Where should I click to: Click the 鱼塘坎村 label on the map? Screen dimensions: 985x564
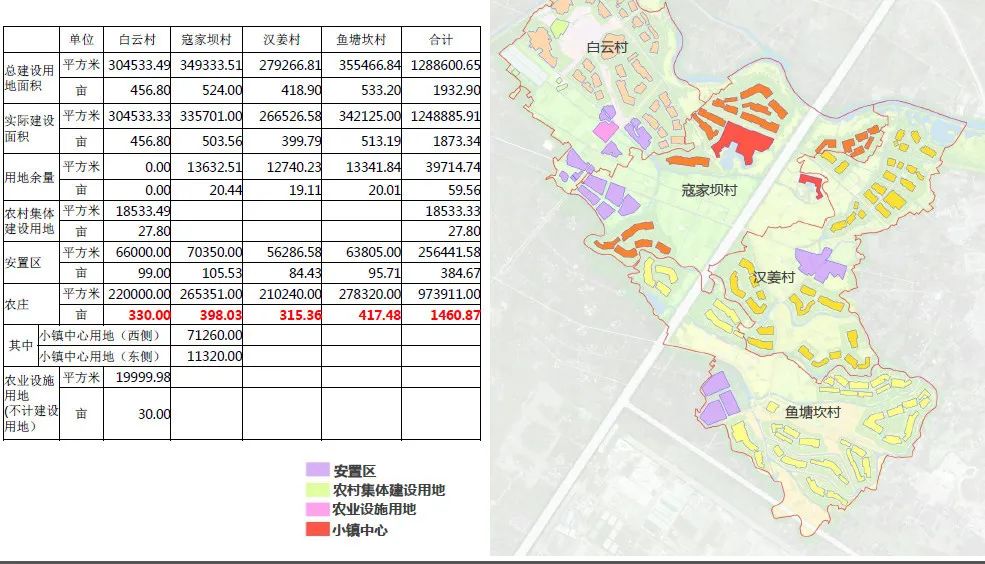(811, 412)
